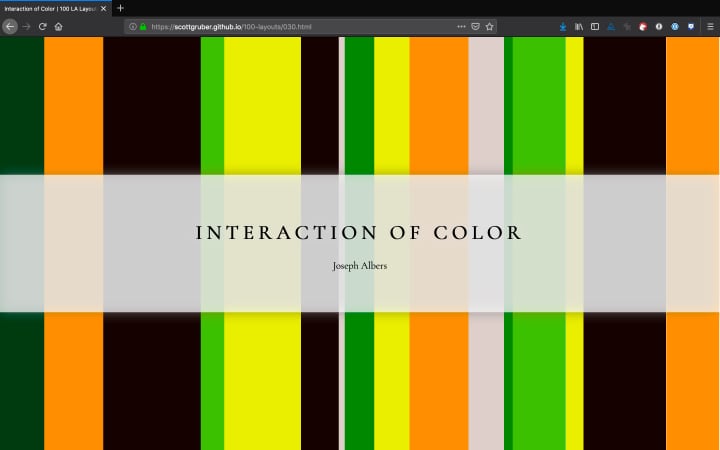Screen dimensions: 720x450
Task: Open a new tab with the plus button
Action: pos(120,8)
